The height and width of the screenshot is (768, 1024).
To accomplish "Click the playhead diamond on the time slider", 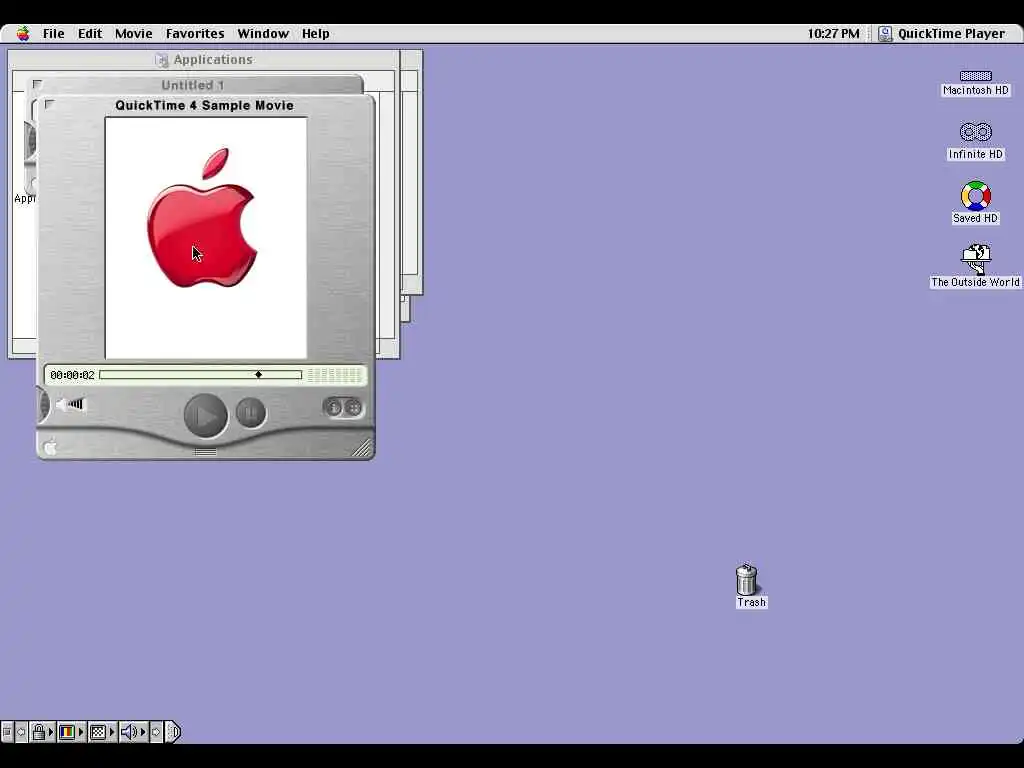I will pyautogui.click(x=259, y=375).
